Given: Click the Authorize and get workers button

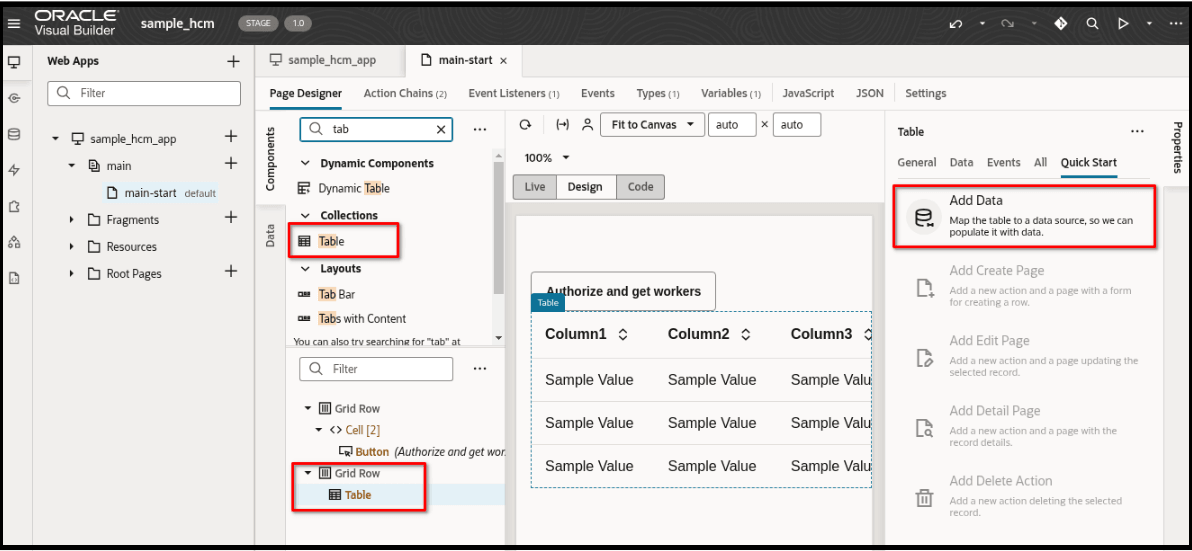Looking at the screenshot, I should tap(623, 291).
